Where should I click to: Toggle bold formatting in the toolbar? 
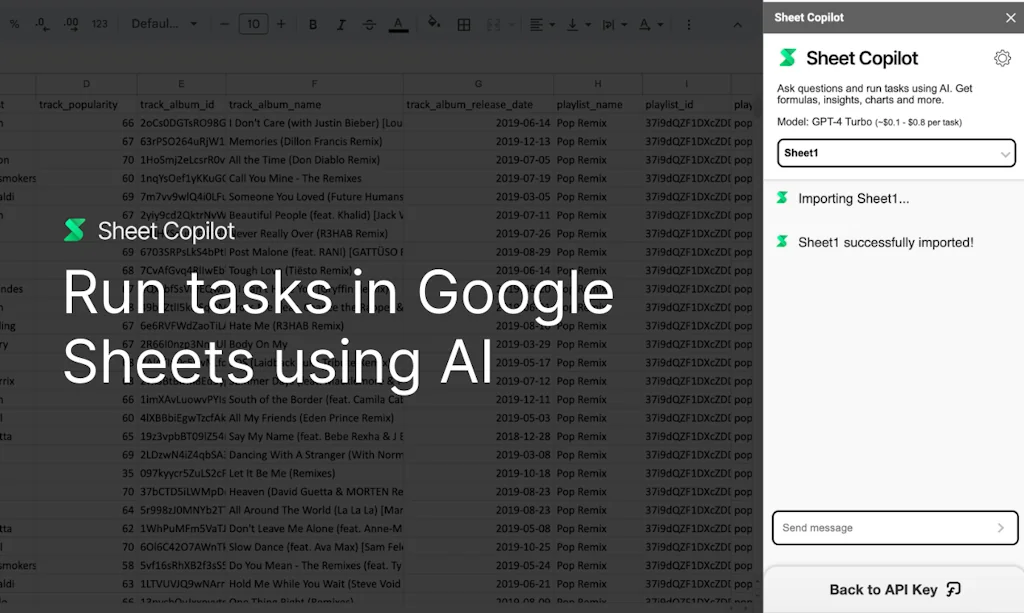[x=313, y=24]
